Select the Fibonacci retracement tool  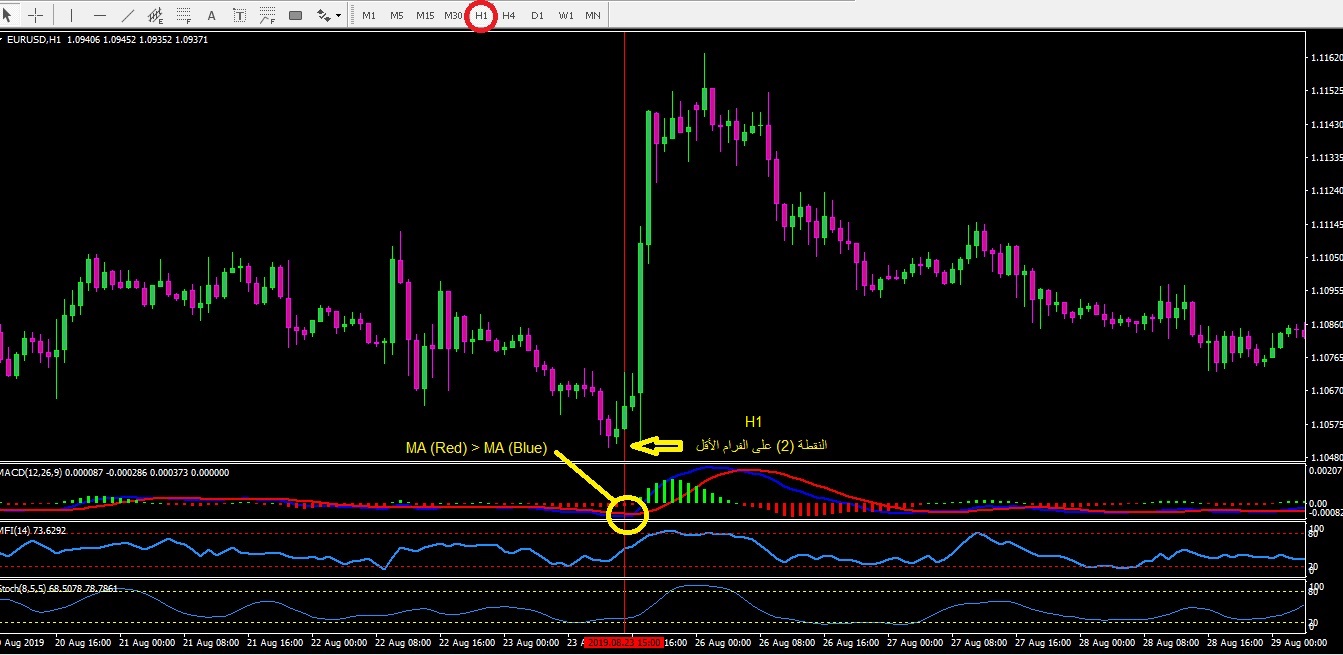tap(184, 15)
